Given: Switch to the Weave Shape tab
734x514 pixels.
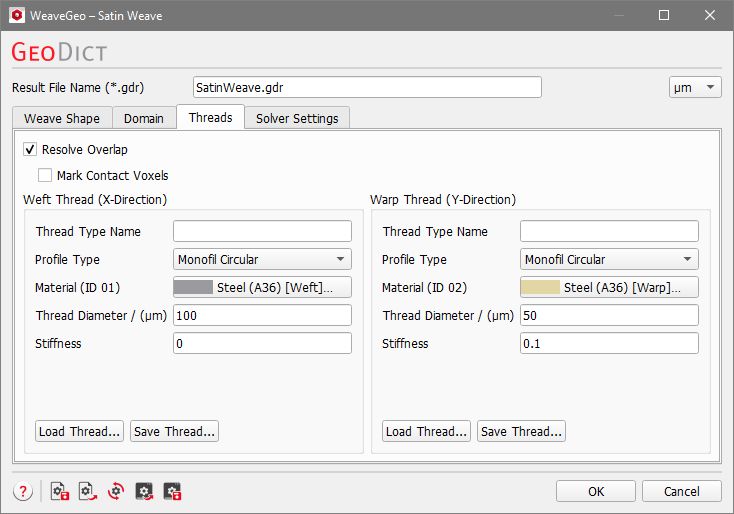Looking at the screenshot, I should [x=62, y=118].
